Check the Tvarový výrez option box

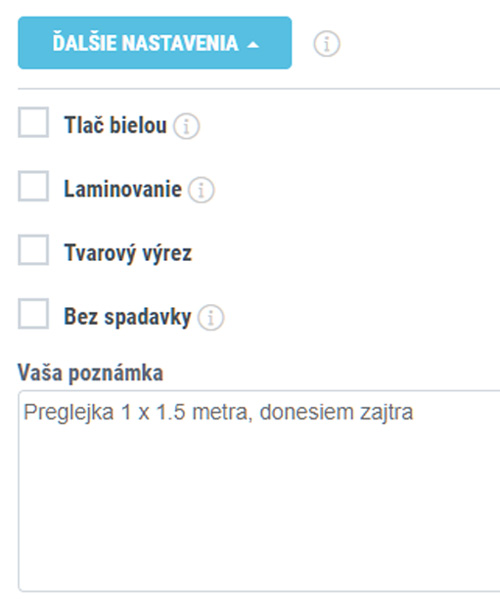click(33, 250)
